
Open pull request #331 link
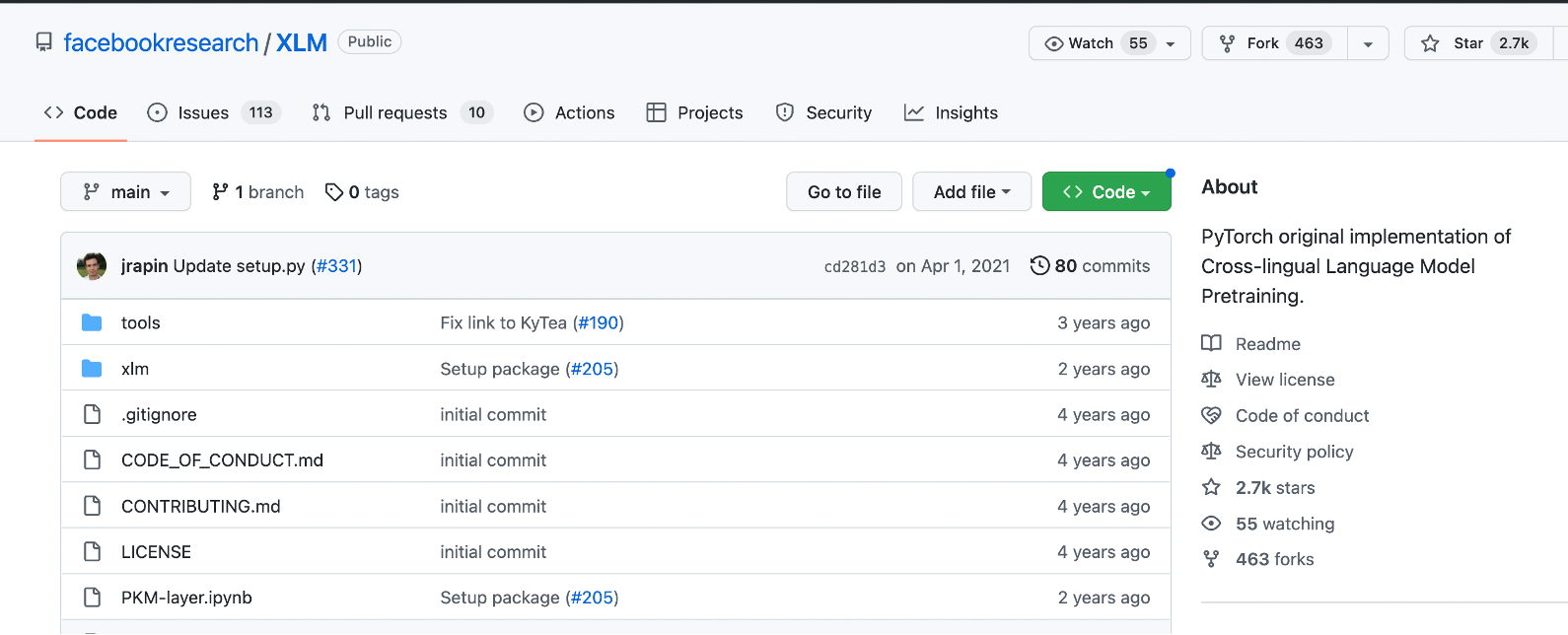coord(336,266)
